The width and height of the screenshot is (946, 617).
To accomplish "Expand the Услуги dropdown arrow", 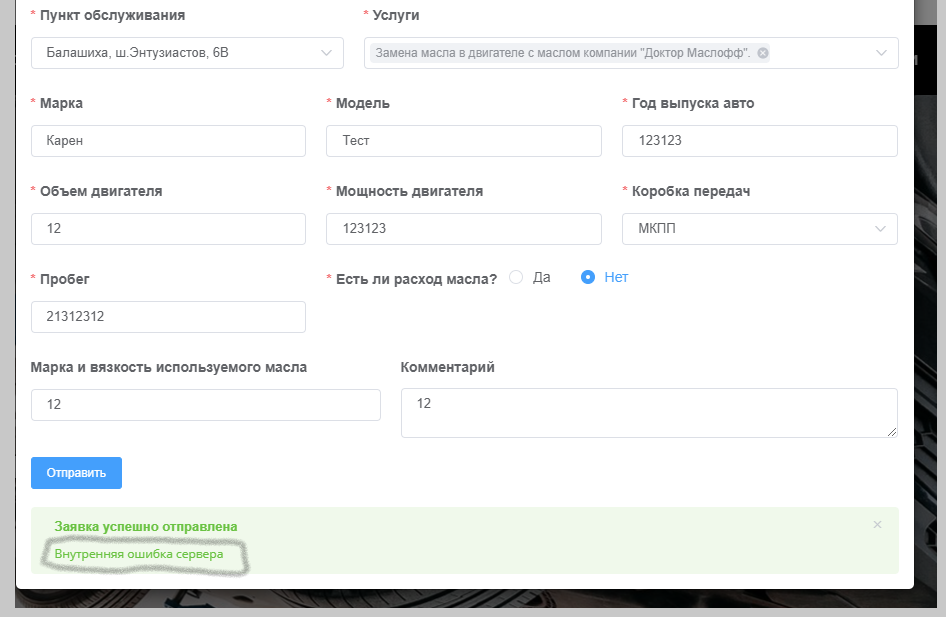I will [x=881, y=53].
